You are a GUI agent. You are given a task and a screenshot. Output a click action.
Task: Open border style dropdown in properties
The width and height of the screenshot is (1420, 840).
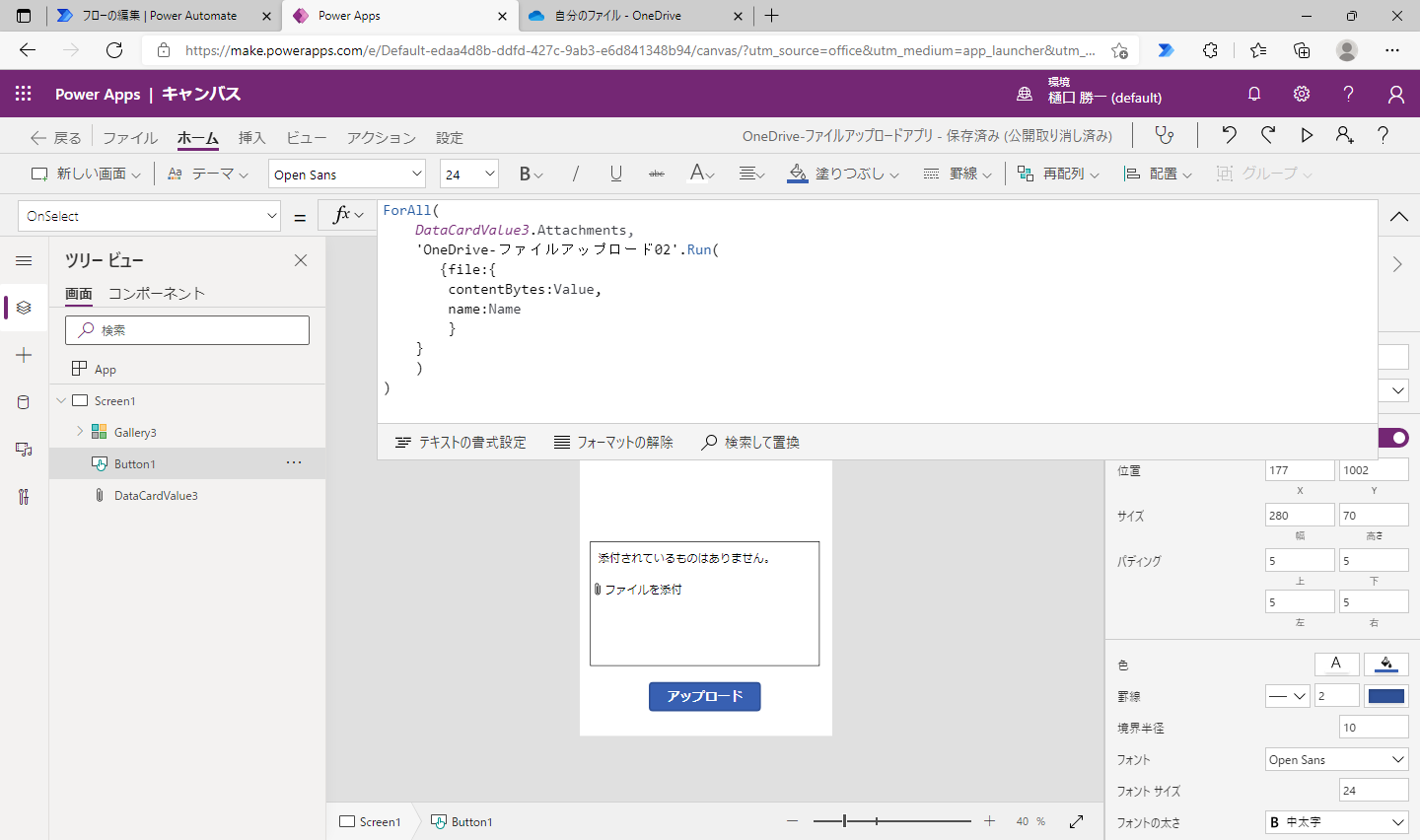click(1288, 696)
